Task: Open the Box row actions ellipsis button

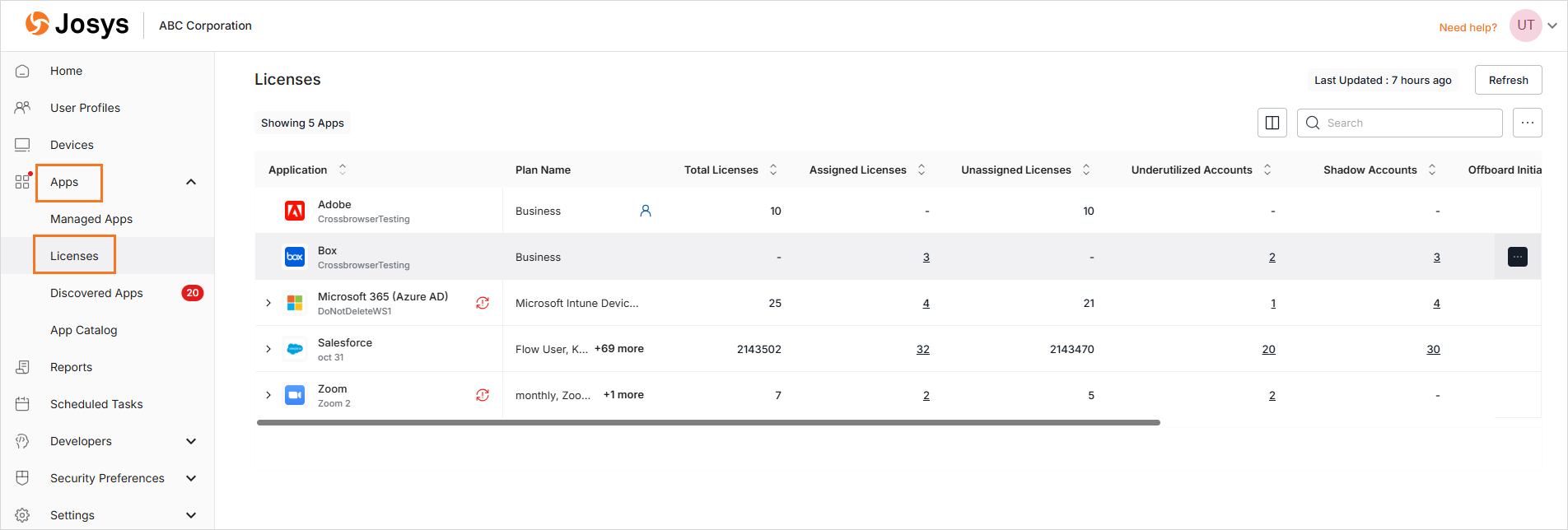Action: (x=1518, y=257)
